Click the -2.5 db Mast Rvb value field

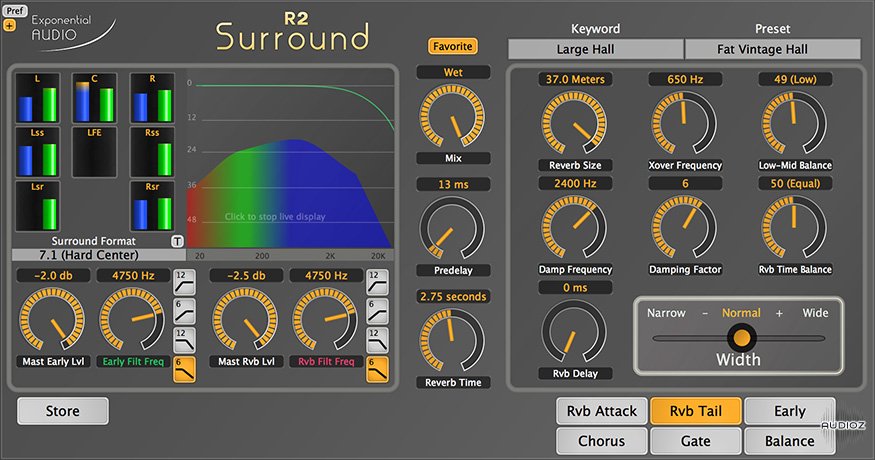[x=246, y=275]
